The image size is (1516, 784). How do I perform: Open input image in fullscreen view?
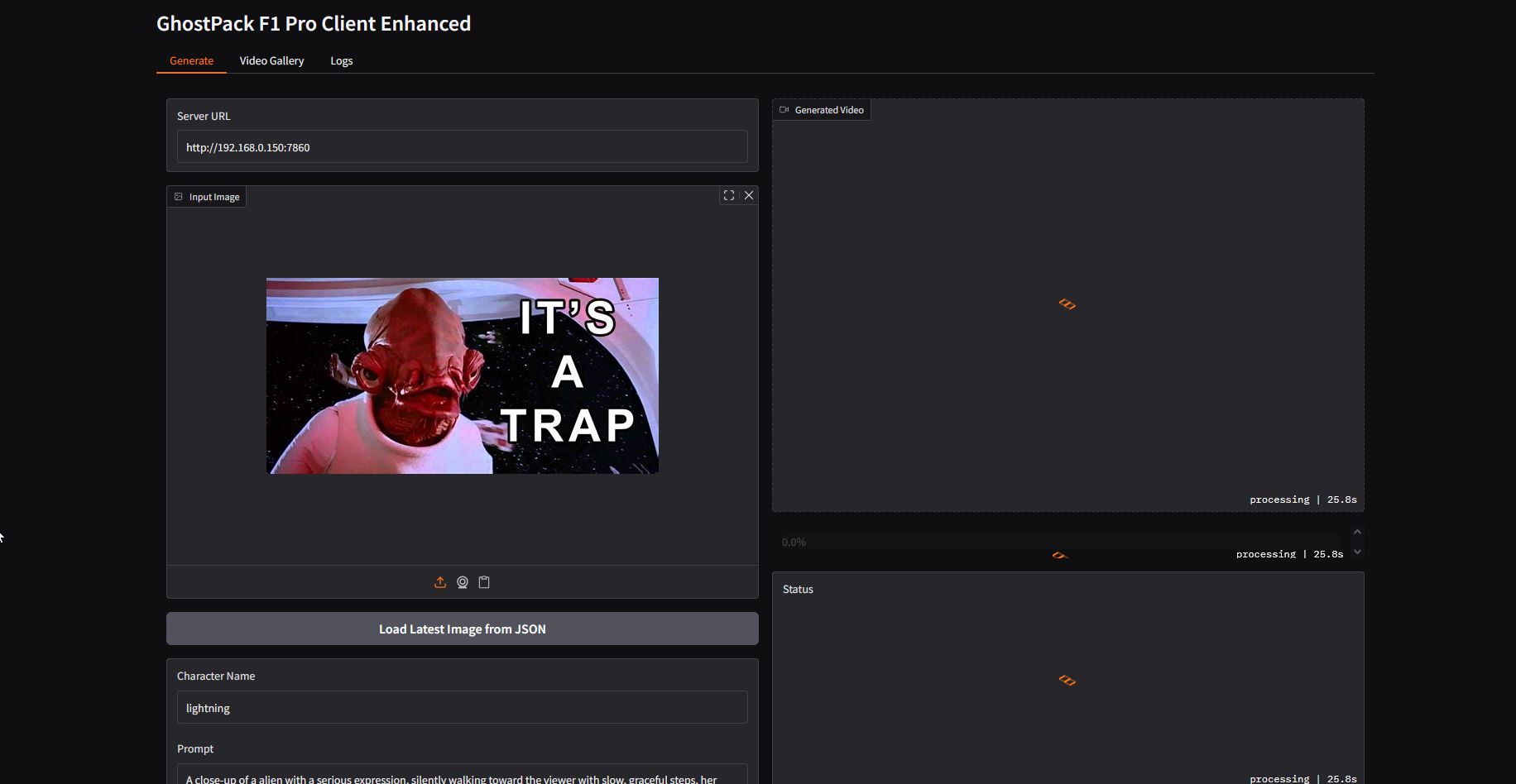pyautogui.click(x=729, y=195)
